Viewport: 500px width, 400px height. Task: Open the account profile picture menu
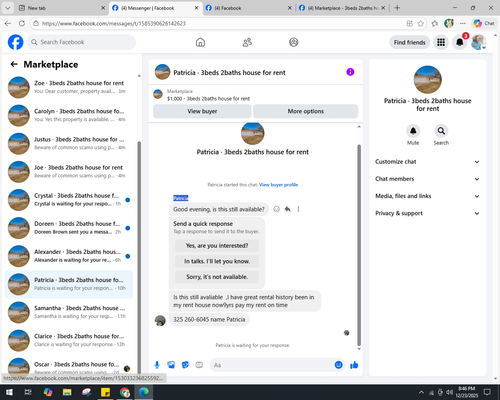(x=478, y=42)
